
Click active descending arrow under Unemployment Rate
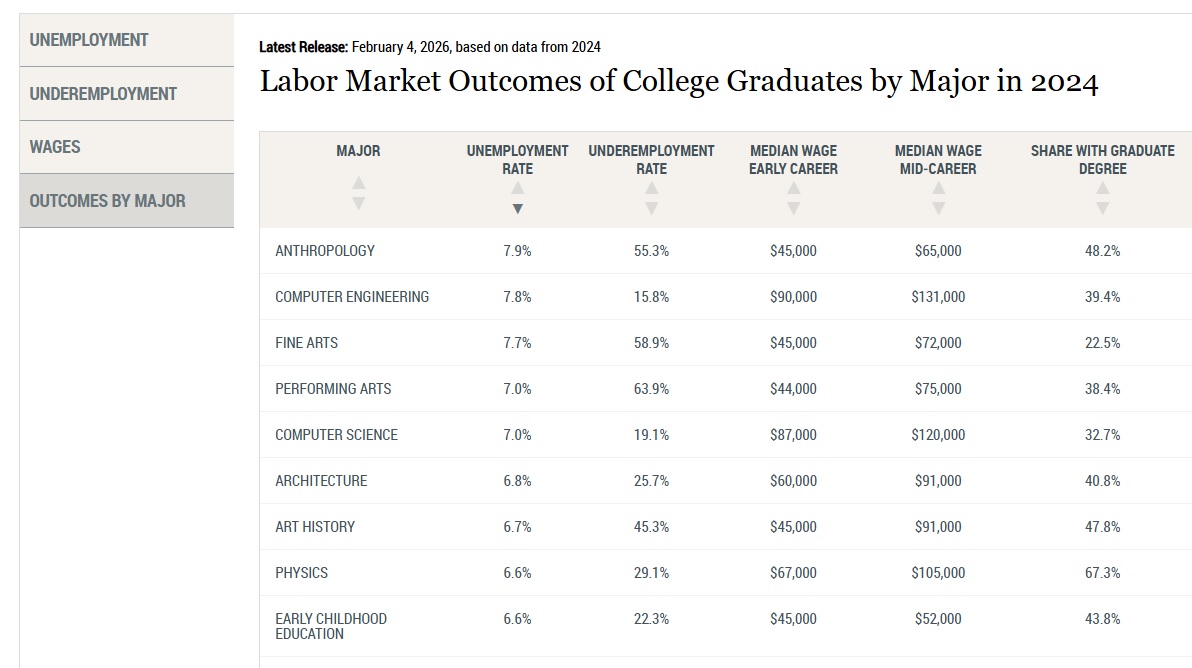[x=518, y=208]
